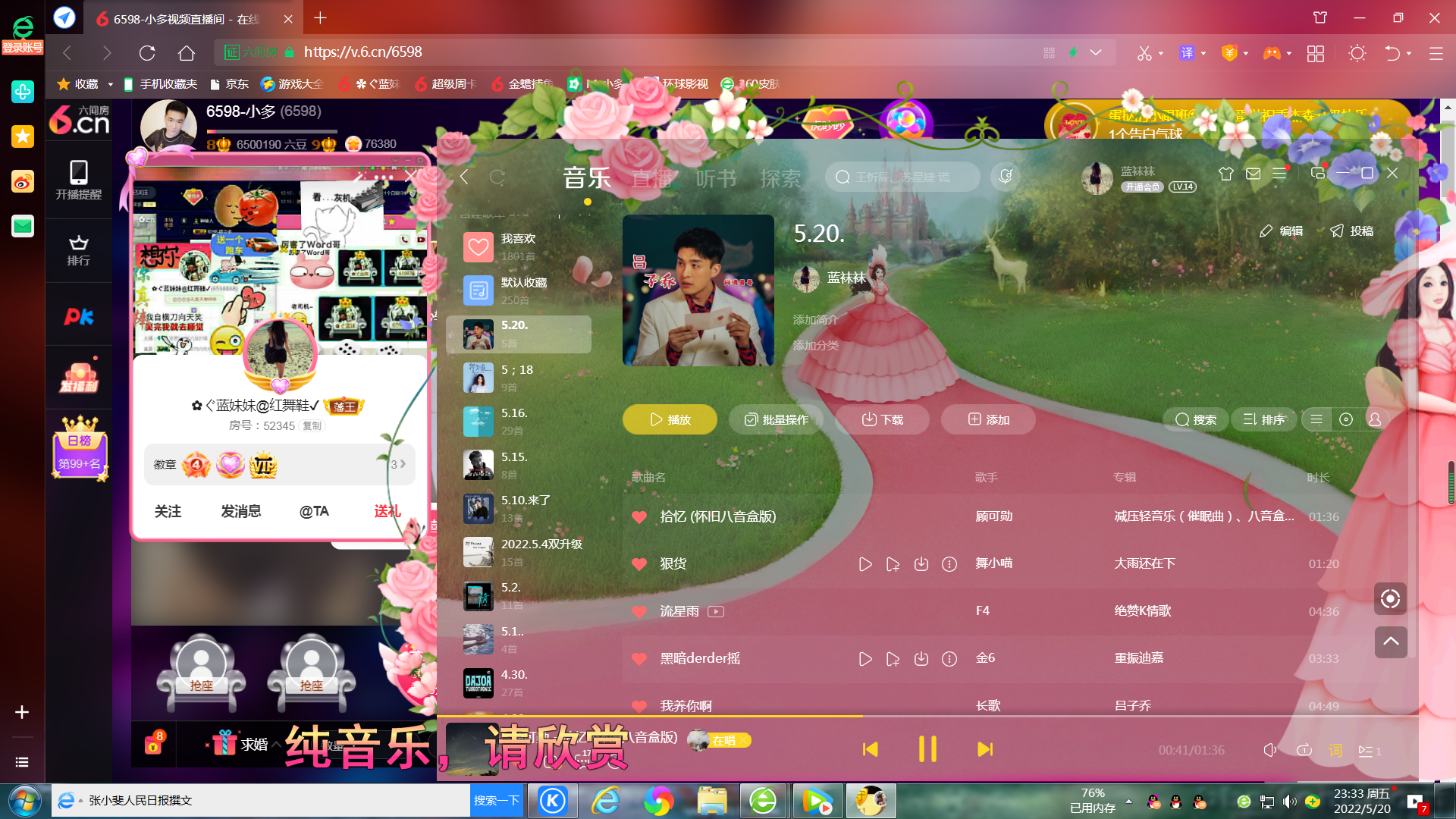Add 黑暗derder摇 to a playlist via row icon
This screenshot has width=1456, height=819.
[x=893, y=659]
